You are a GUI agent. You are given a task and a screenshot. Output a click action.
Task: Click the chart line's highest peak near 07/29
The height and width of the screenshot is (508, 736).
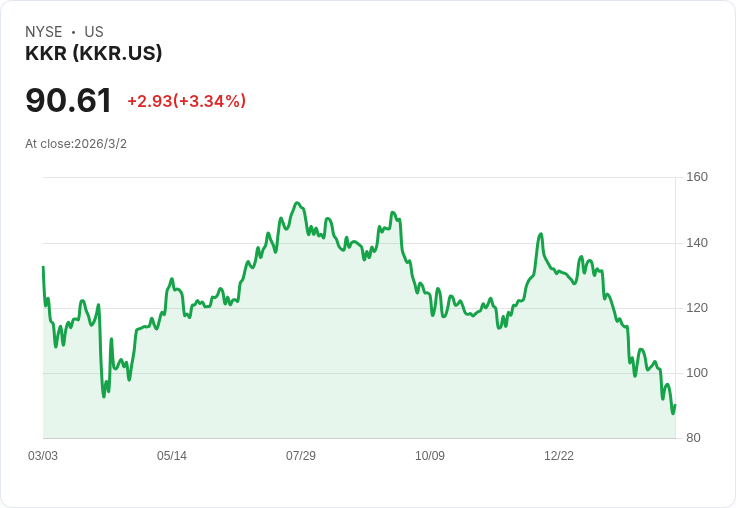pyautogui.click(x=297, y=203)
